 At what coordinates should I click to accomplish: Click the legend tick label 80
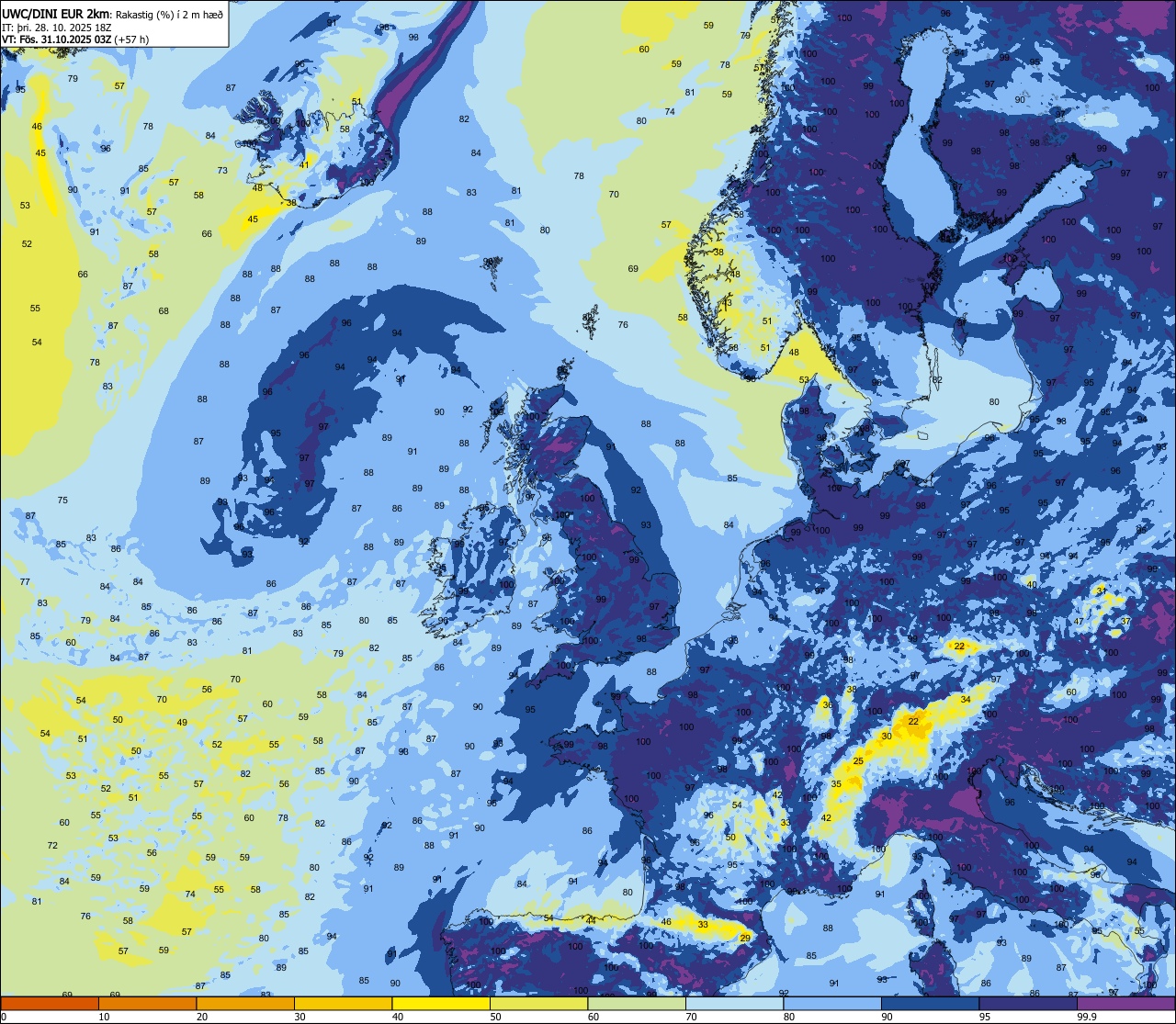[x=789, y=1017]
